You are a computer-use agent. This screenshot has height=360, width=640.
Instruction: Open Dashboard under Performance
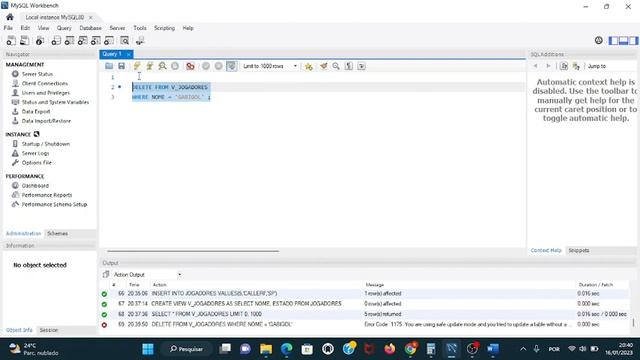point(35,185)
